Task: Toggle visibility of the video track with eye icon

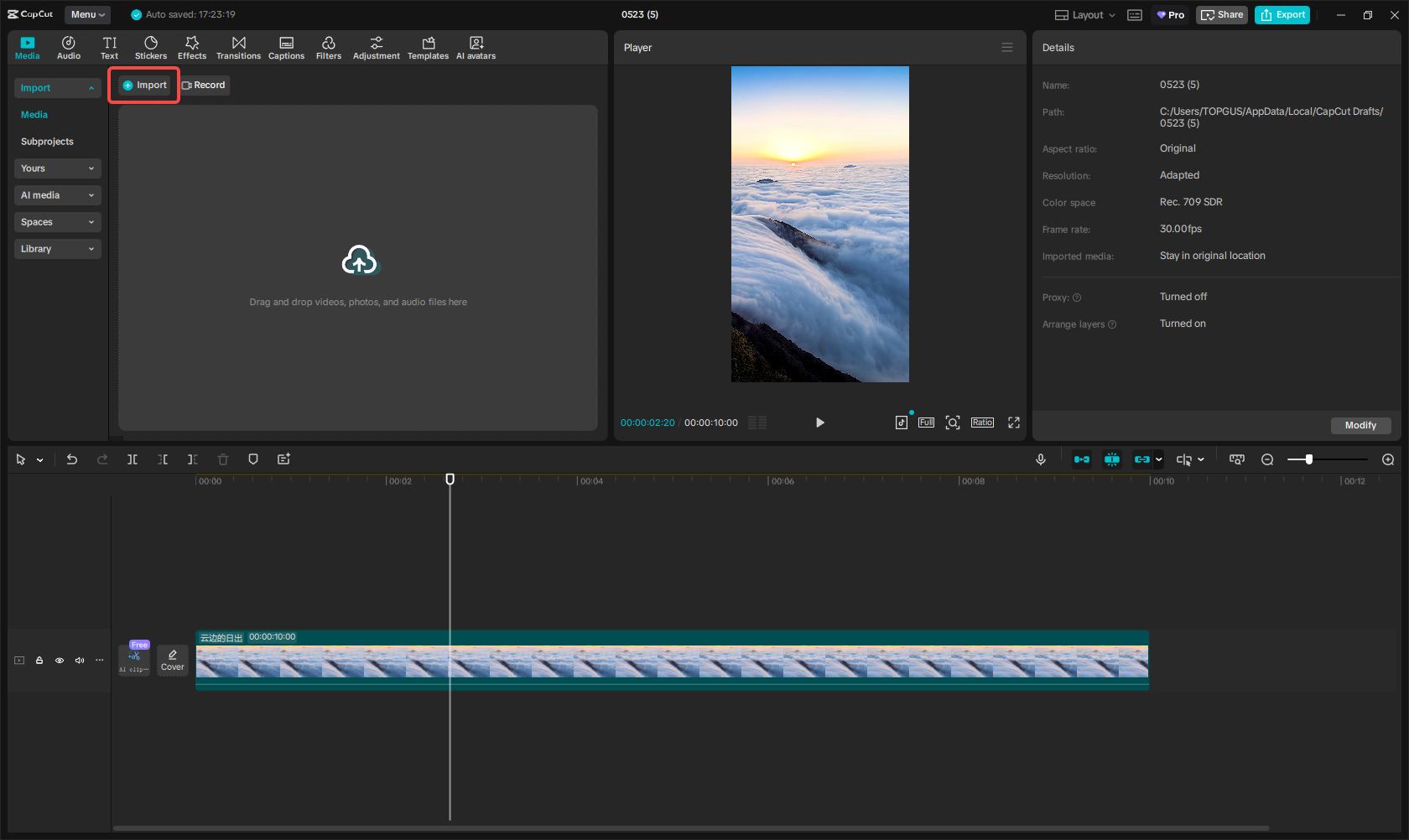Action: [x=59, y=661]
